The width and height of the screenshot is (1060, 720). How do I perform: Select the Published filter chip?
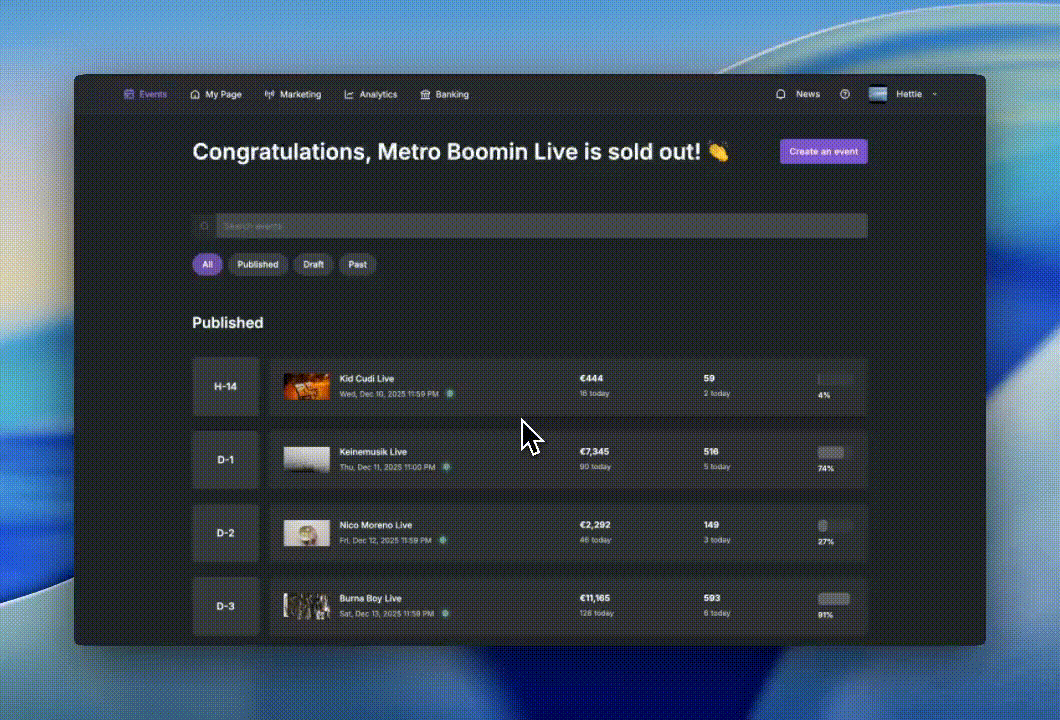pyautogui.click(x=258, y=264)
